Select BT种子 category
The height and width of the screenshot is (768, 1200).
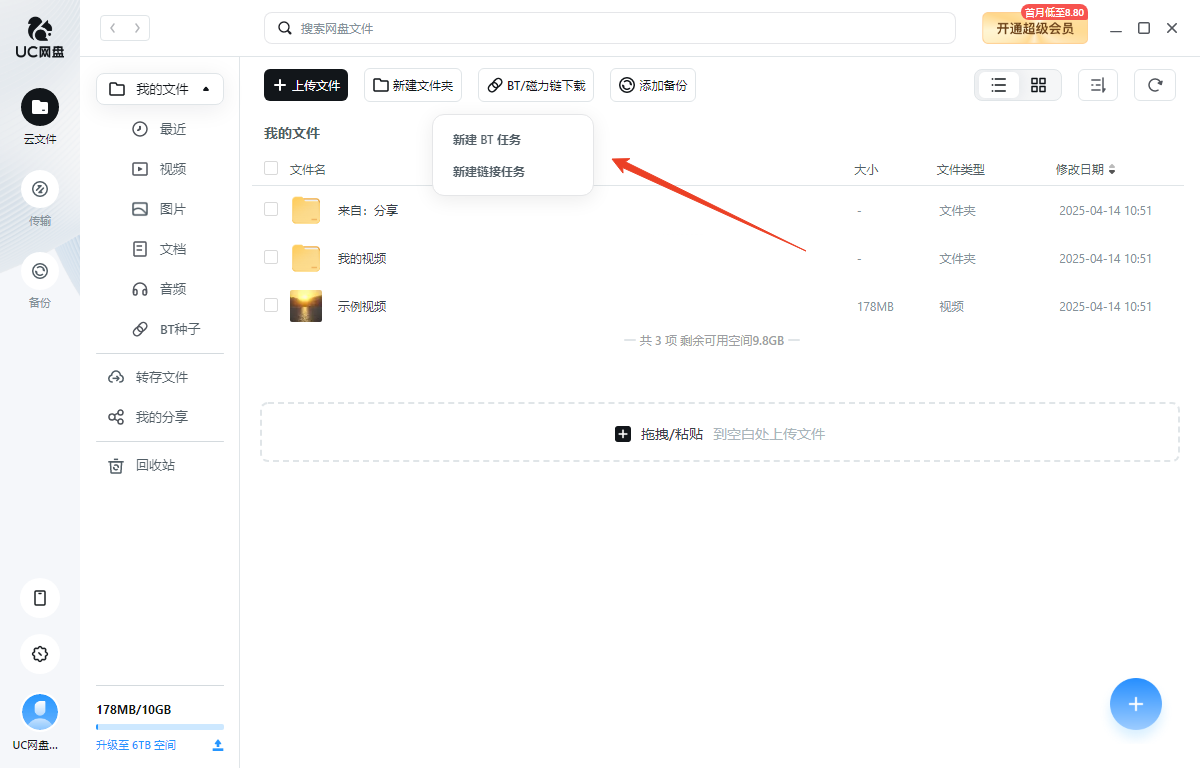pyautogui.click(x=167, y=329)
